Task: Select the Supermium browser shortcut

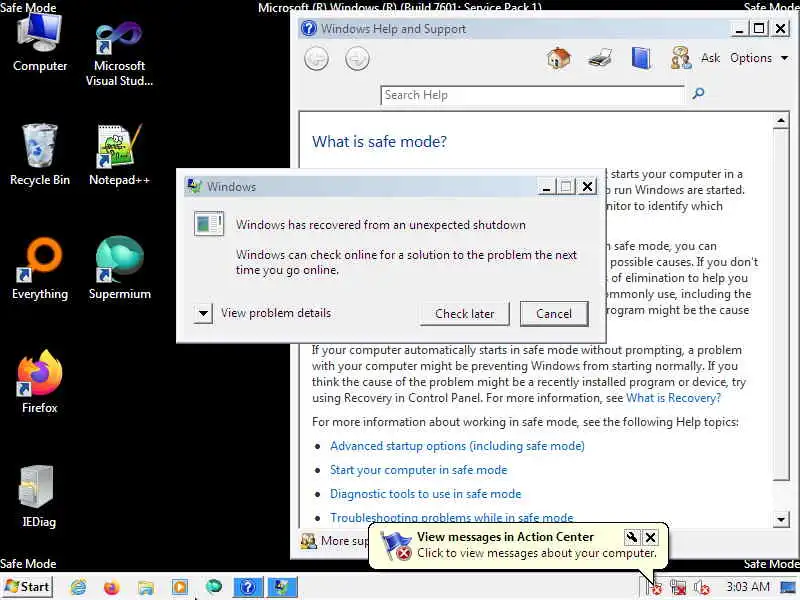Action: 119,268
